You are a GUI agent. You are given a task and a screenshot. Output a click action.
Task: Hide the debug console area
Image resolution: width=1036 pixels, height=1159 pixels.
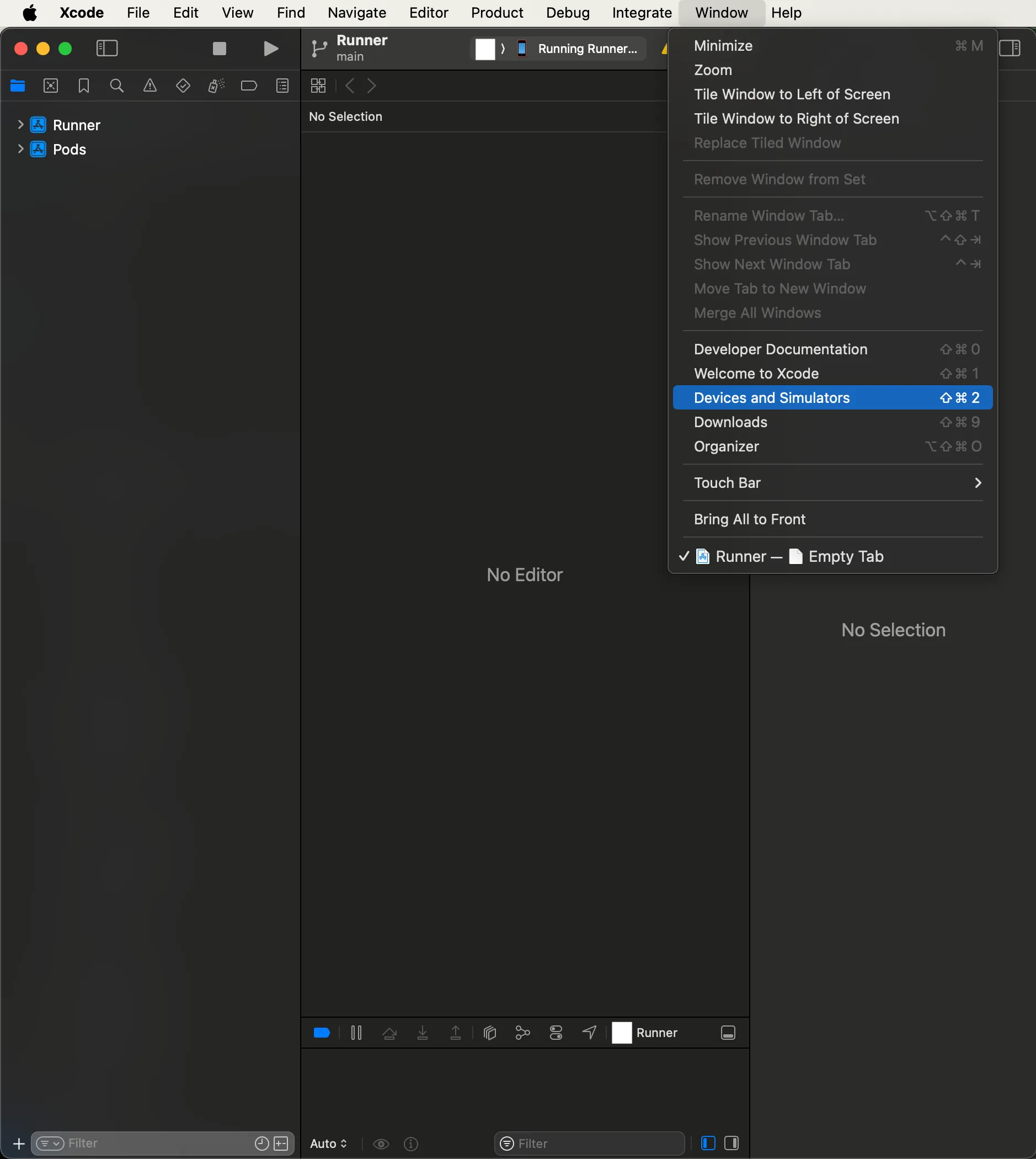[728, 1033]
